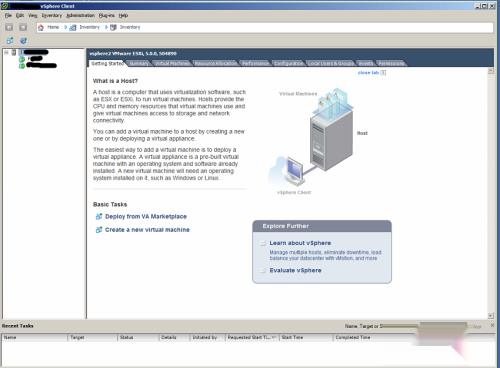Click Create a new virtual machine link
Viewport: 500px width, 368px height.
click(147, 230)
